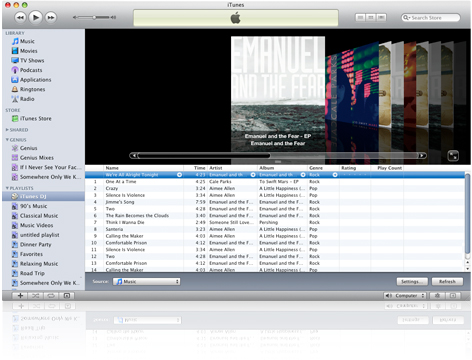The image size is (472, 360).
Task: Open the Source Music dropdown
Action: (x=147, y=282)
